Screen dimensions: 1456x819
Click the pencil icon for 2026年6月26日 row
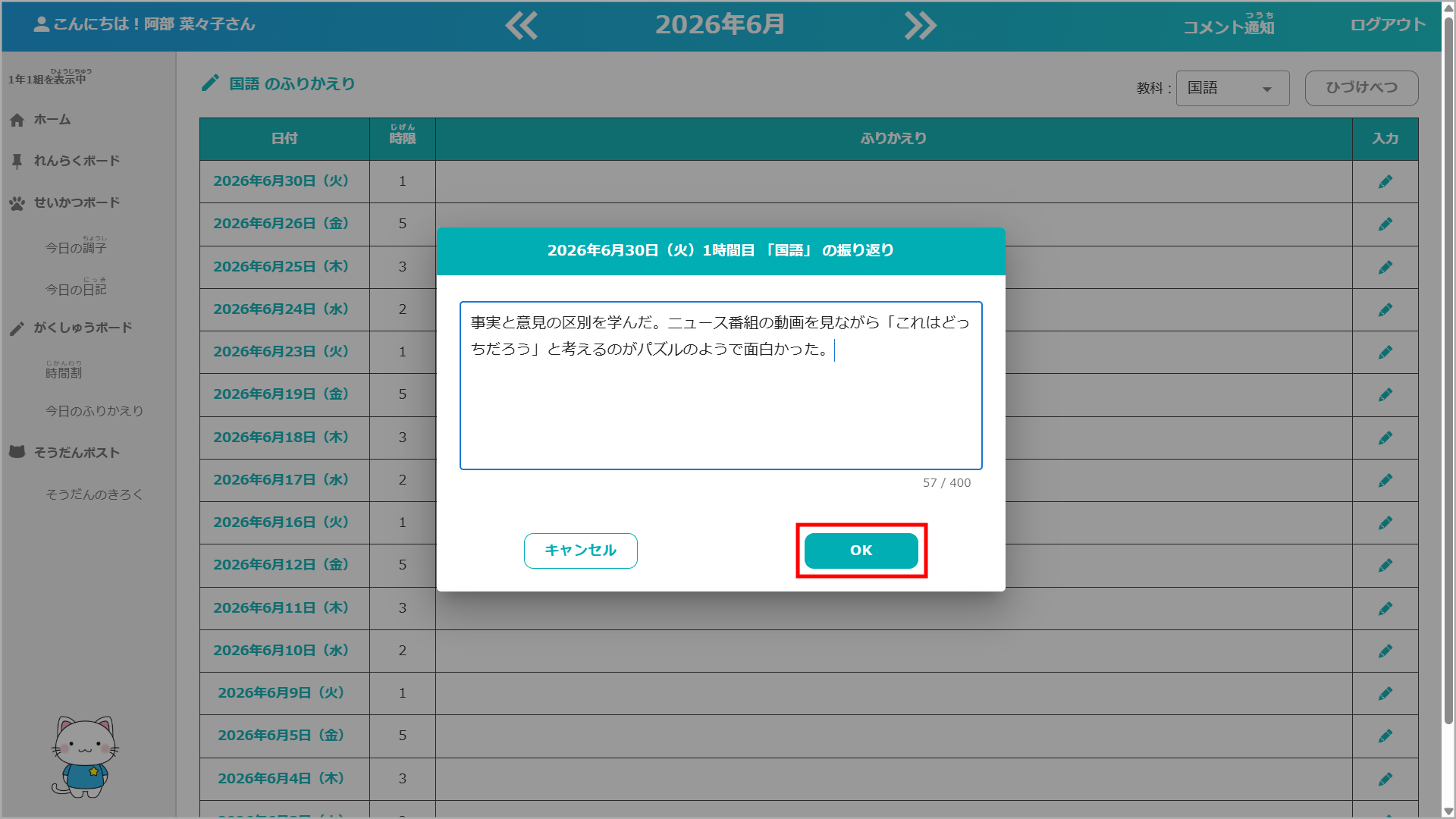pyautogui.click(x=1385, y=224)
